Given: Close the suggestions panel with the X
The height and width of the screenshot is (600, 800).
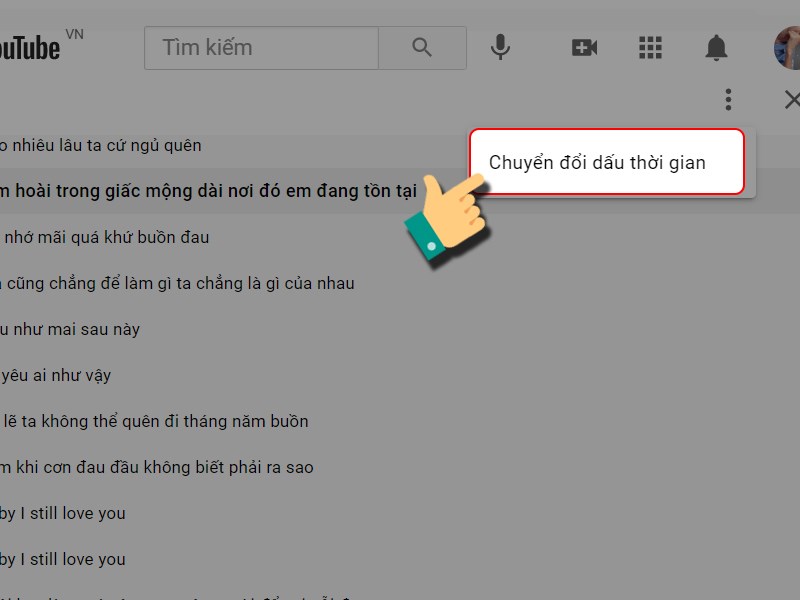Looking at the screenshot, I should [x=793, y=99].
